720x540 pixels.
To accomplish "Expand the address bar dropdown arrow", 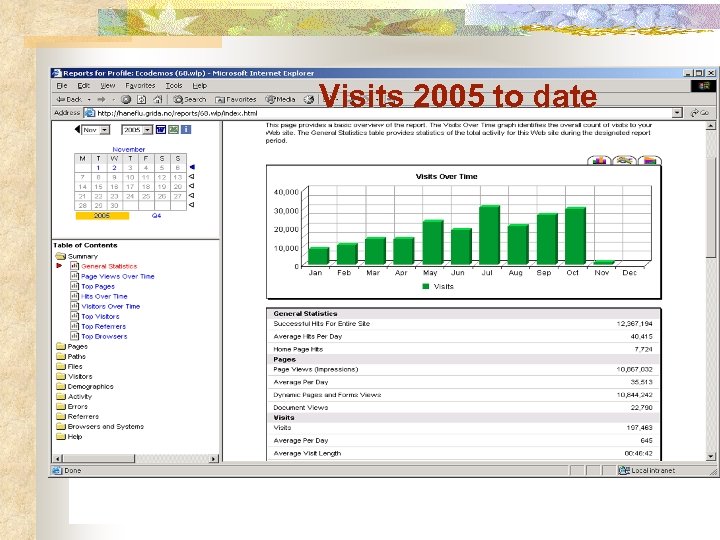I will [x=677, y=113].
